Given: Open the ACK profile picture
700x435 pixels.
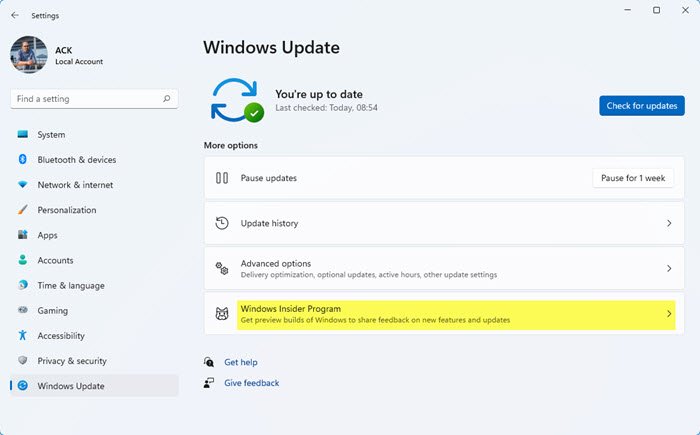Looking at the screenshot, I should pos(29,54).
